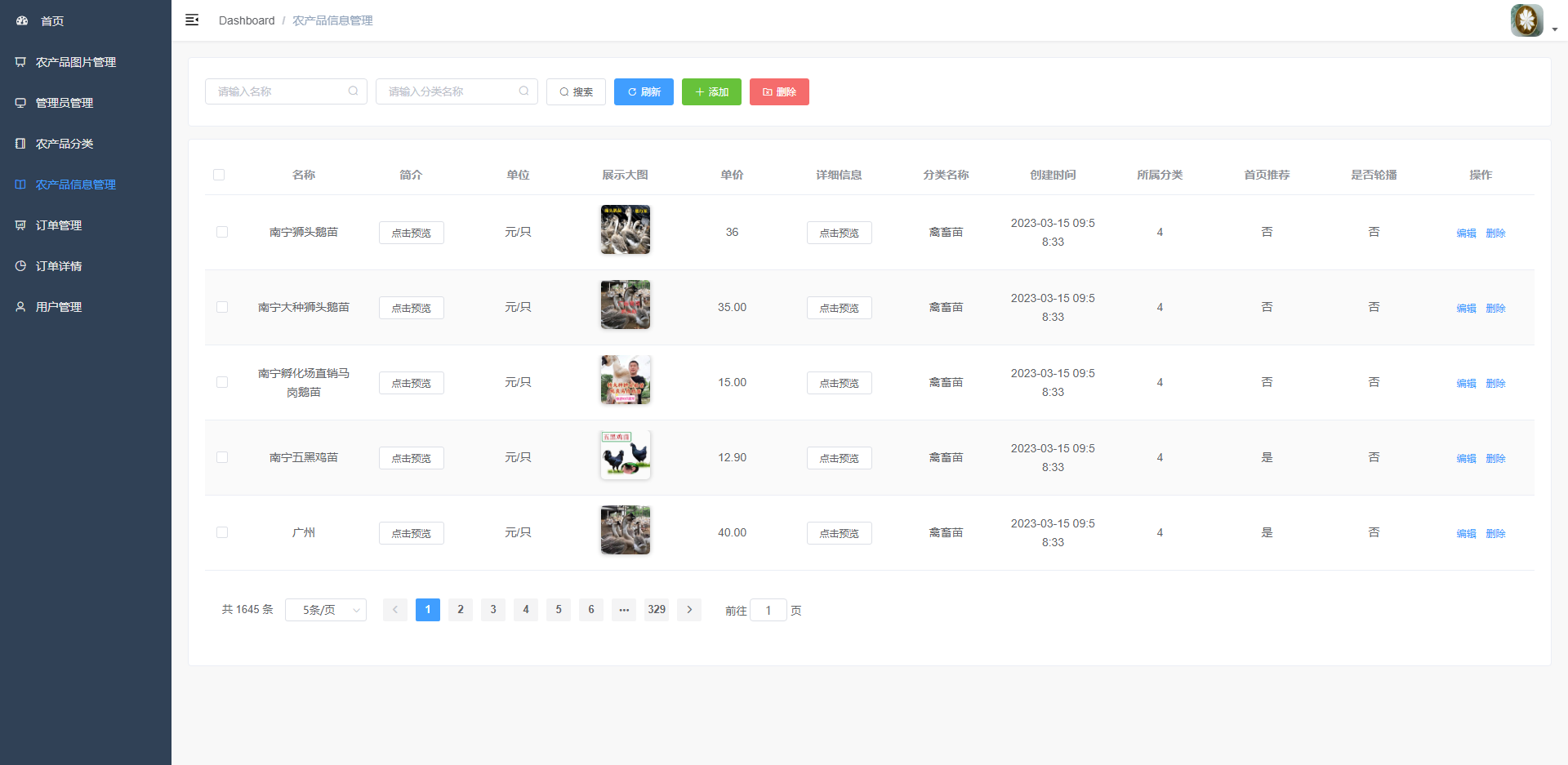Open 订单管理 in the sidebar menu
Screen dimensions: 1568x765
coord(59,225)
